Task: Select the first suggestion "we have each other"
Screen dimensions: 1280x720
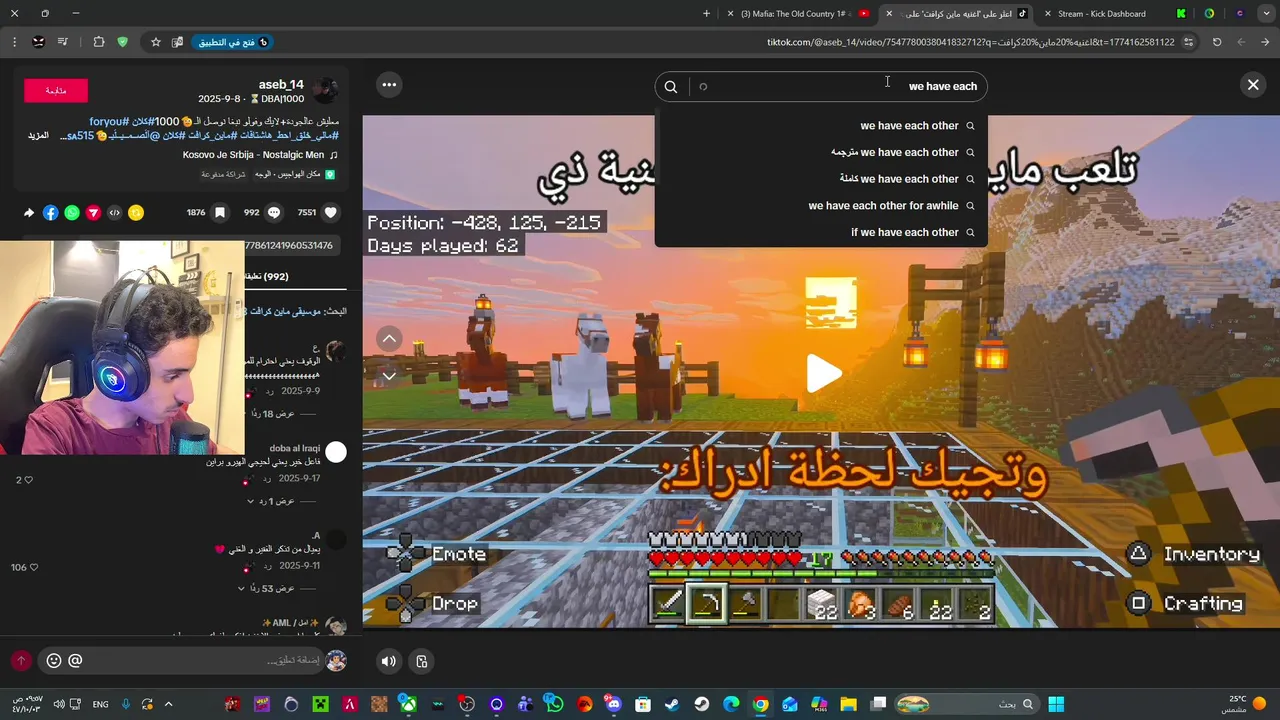Action: click(909, 126)
